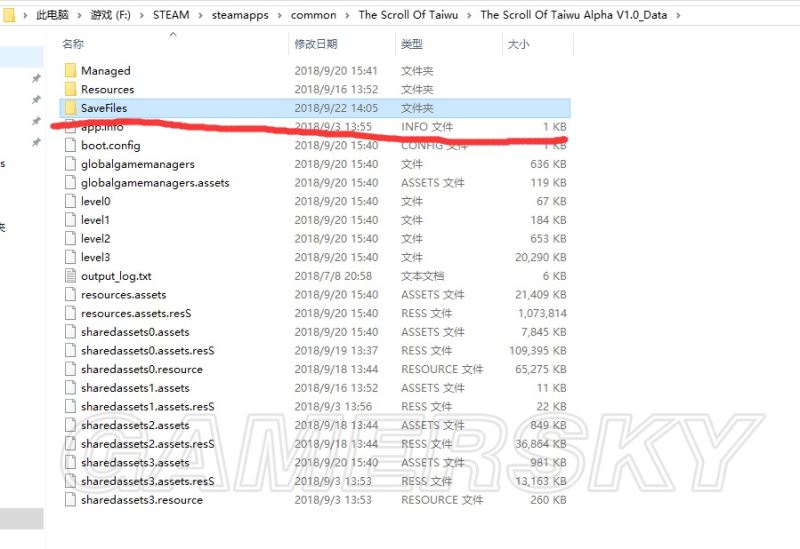Image resolution: width=800 pixels, height=549 pixels.
Task: Expand the chevron after The Scroll Of Taiwu
Action: coord(469,15)
